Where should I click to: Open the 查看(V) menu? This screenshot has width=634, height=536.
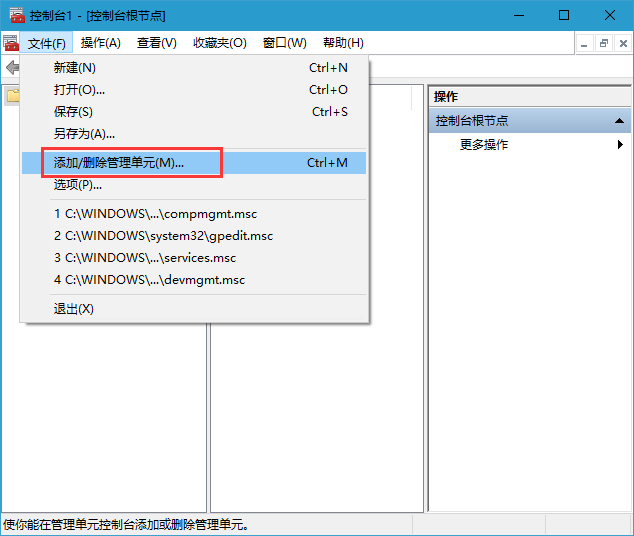[x=156, y=43]
